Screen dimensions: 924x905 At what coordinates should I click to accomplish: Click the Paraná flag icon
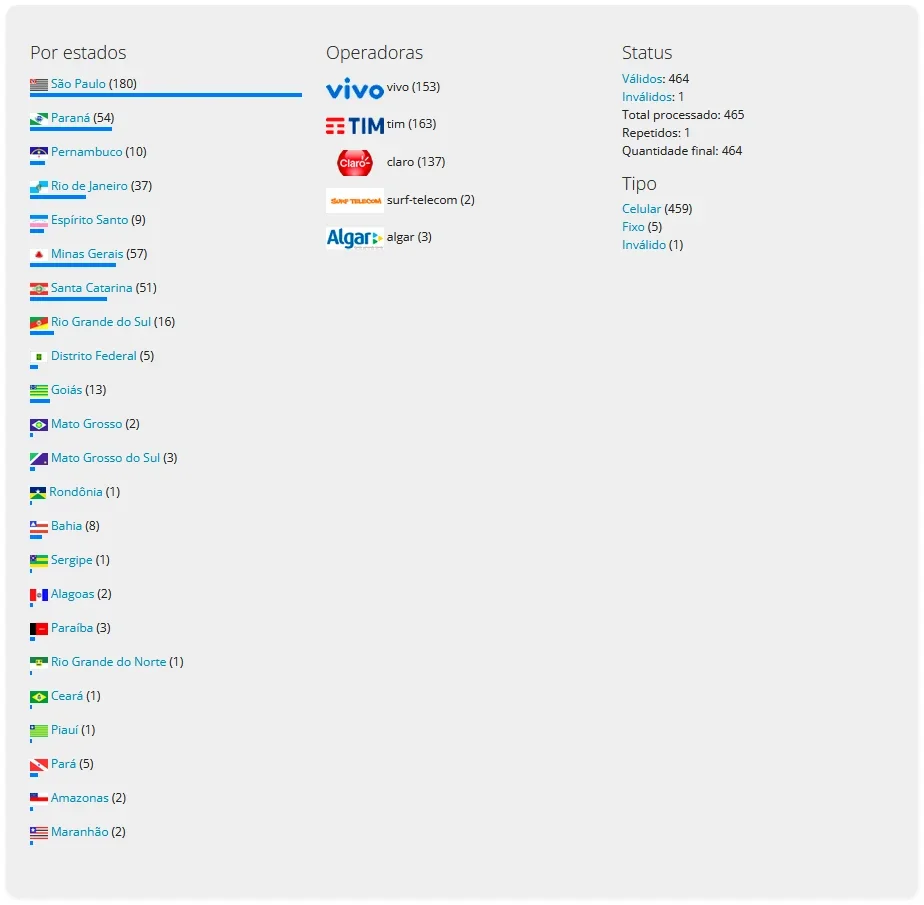[x=39, y=119]
